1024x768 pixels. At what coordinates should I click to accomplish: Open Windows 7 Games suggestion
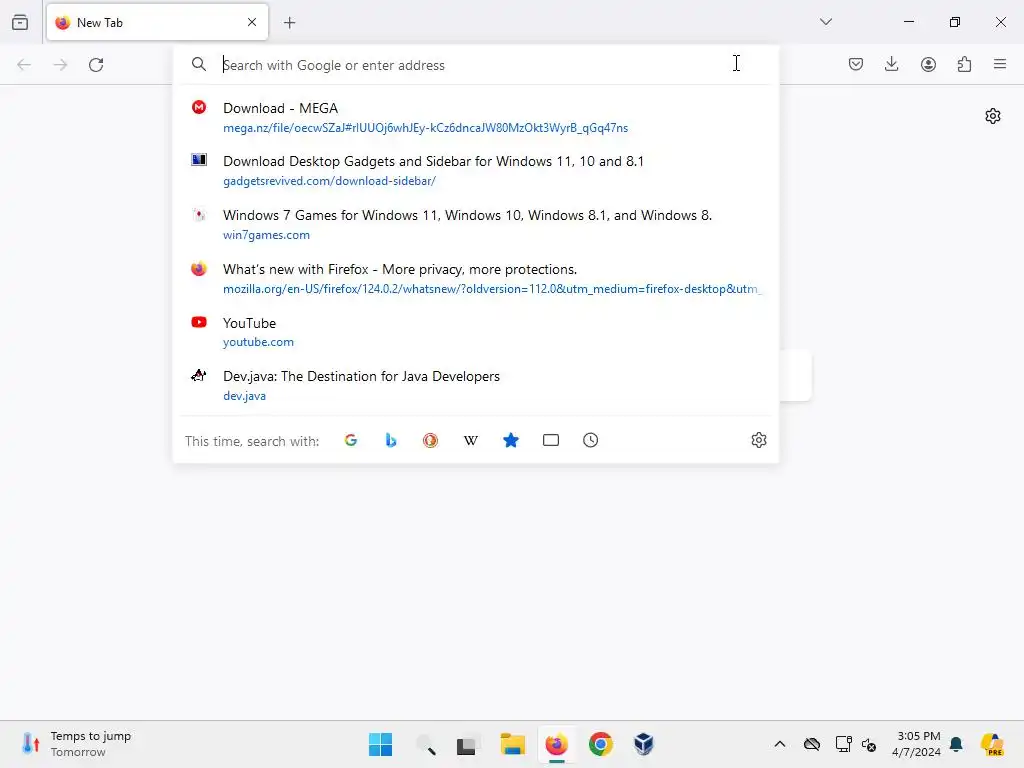tap(475, 225)
